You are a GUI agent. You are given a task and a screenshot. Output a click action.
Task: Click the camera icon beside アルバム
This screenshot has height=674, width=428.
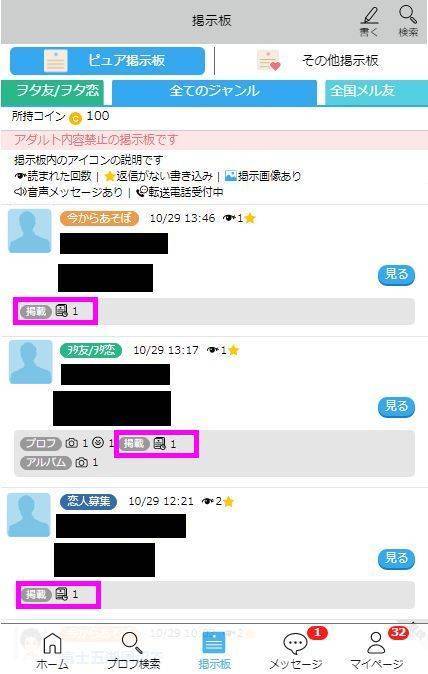click(x=82, y=463)
